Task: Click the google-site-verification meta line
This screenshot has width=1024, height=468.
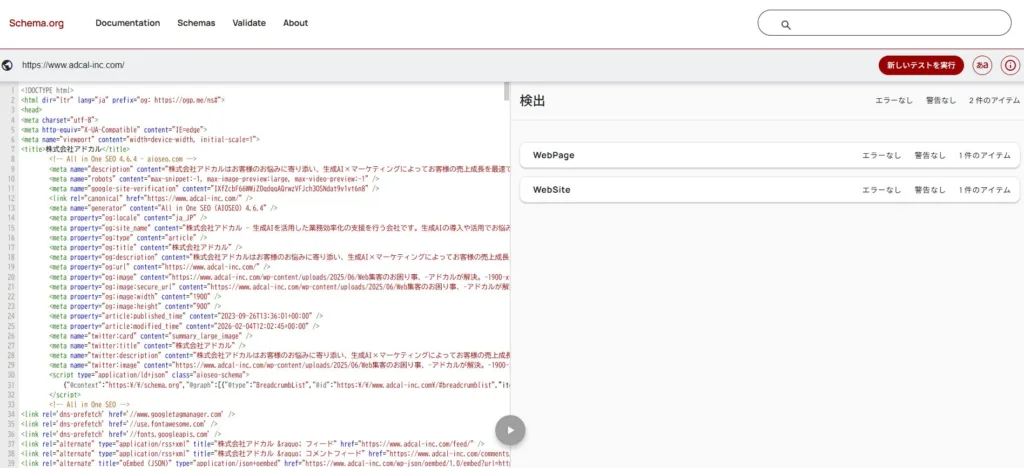Action: click(x=214, y=188)
